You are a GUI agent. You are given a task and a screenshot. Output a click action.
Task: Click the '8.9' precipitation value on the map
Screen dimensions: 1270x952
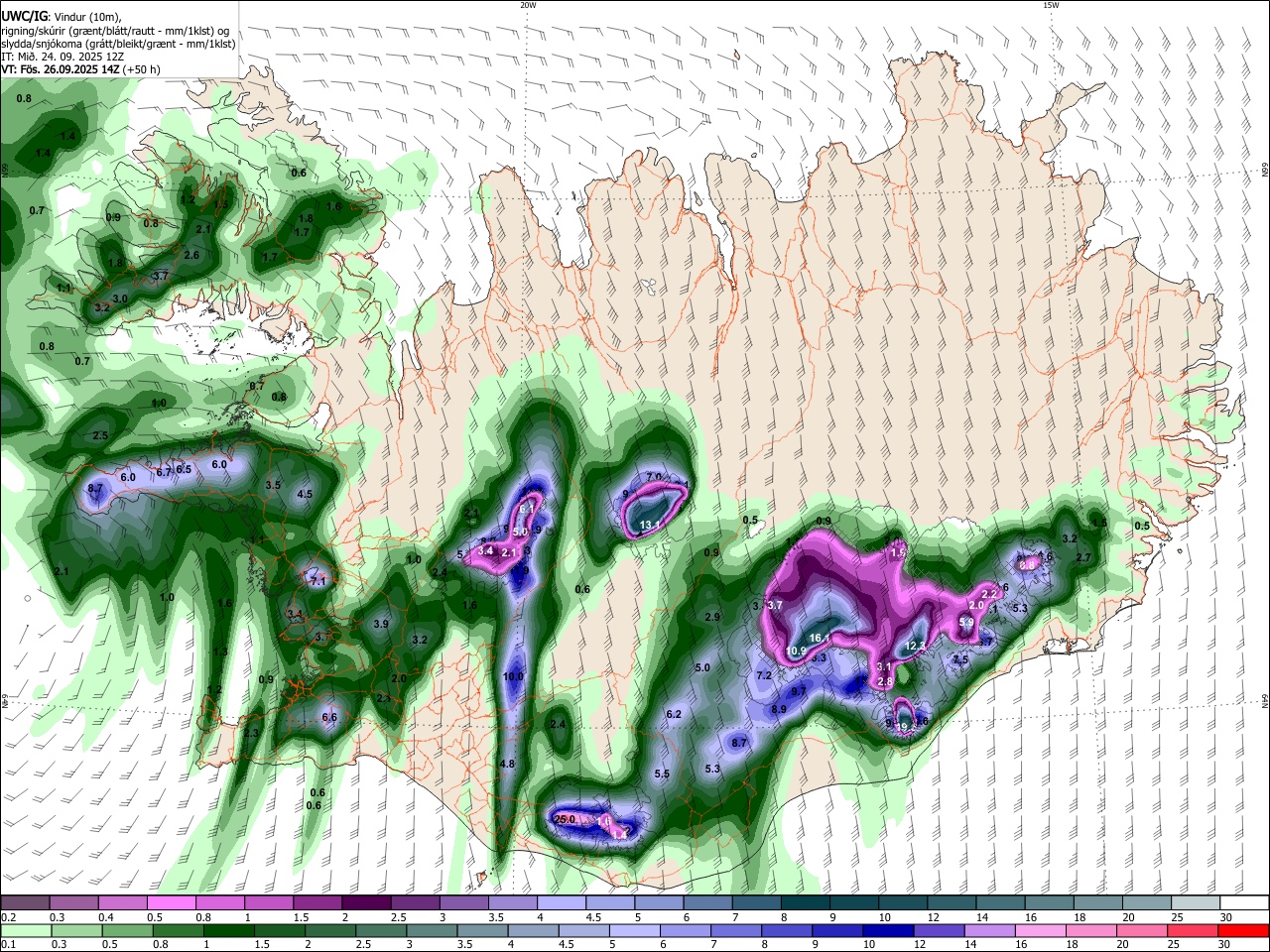coord(779,709)
